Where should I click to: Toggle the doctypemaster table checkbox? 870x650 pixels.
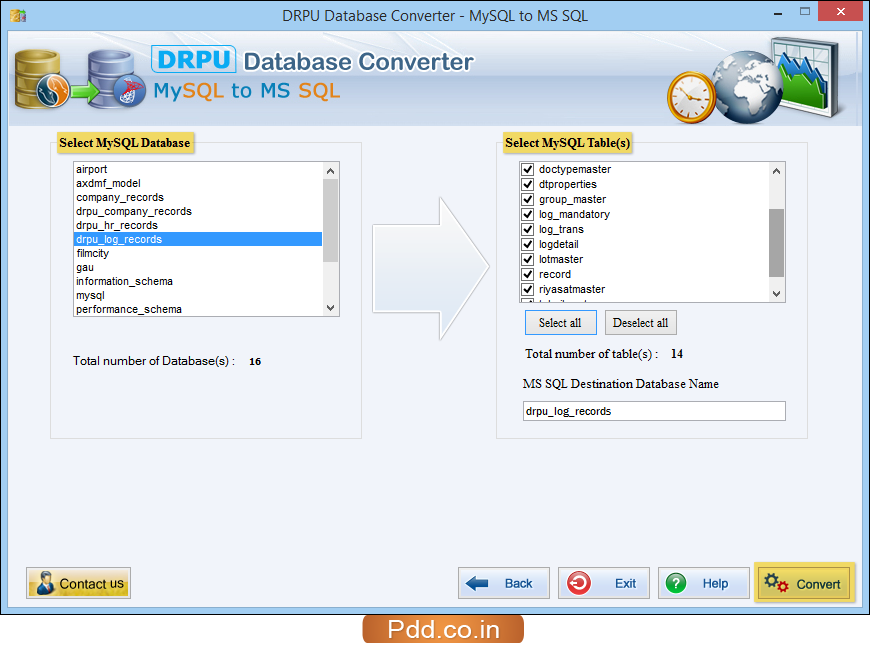tap(528, 169)
